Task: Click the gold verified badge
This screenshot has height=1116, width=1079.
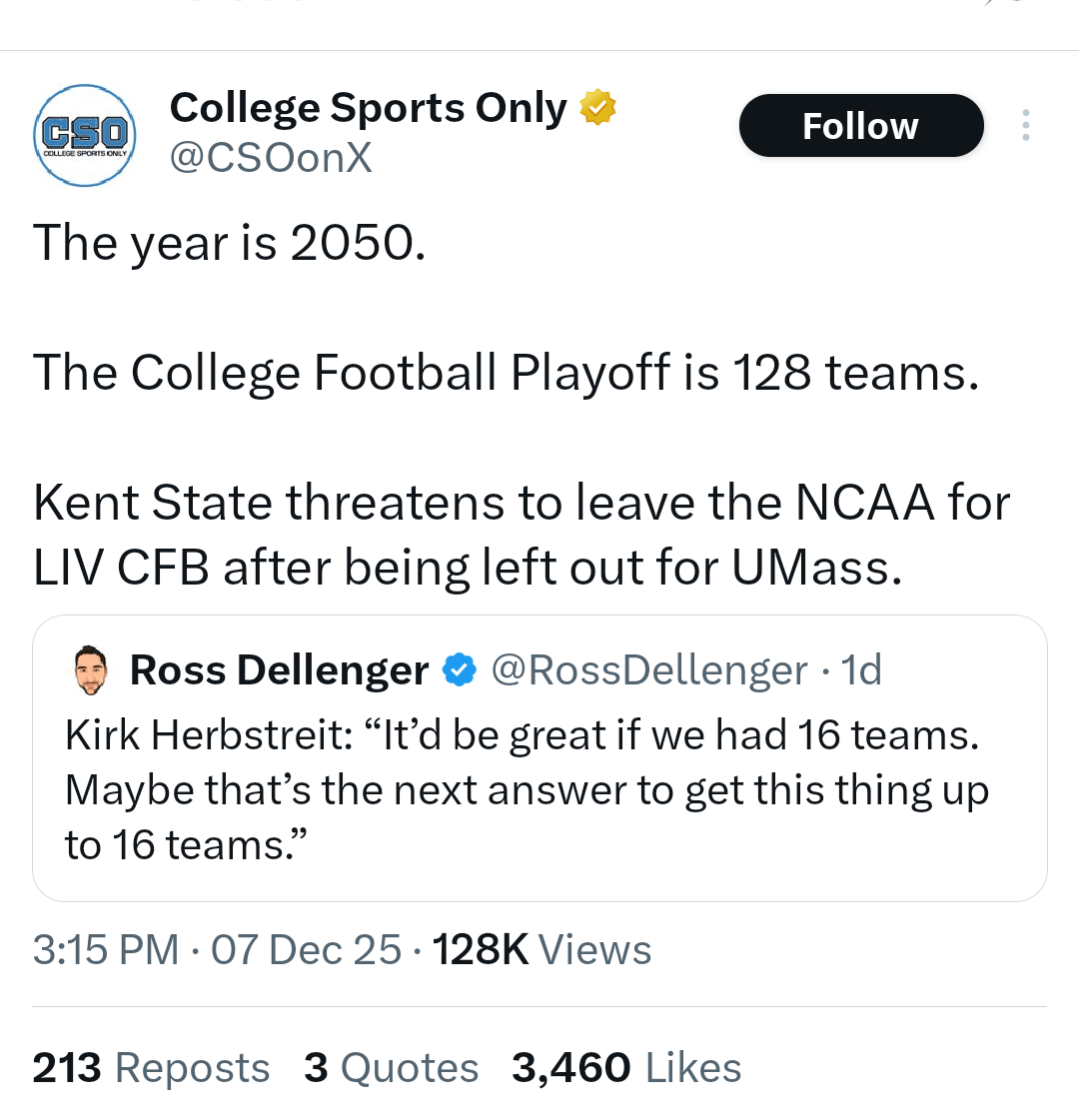Action: [x=598, y=107]
